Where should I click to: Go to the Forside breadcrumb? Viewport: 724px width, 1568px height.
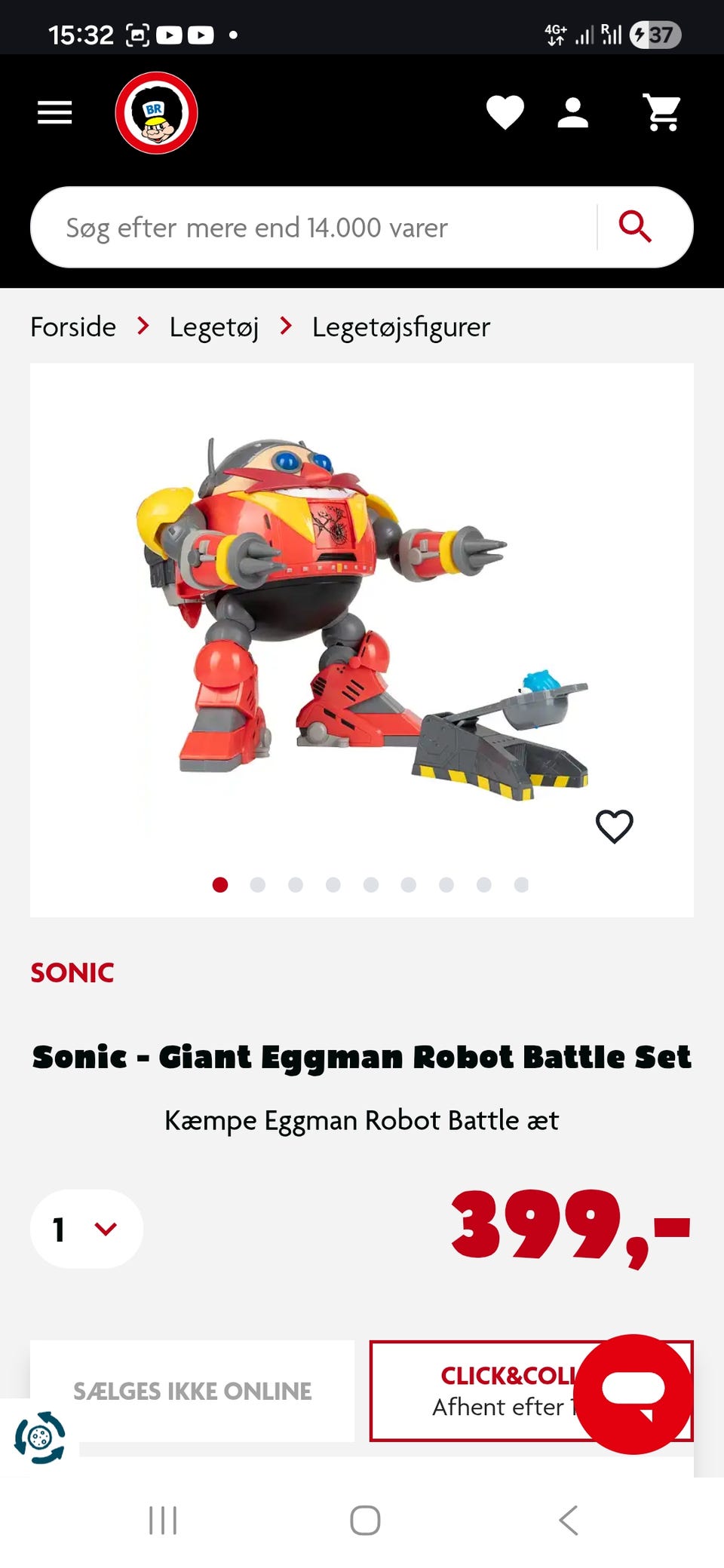coord(73,327)
